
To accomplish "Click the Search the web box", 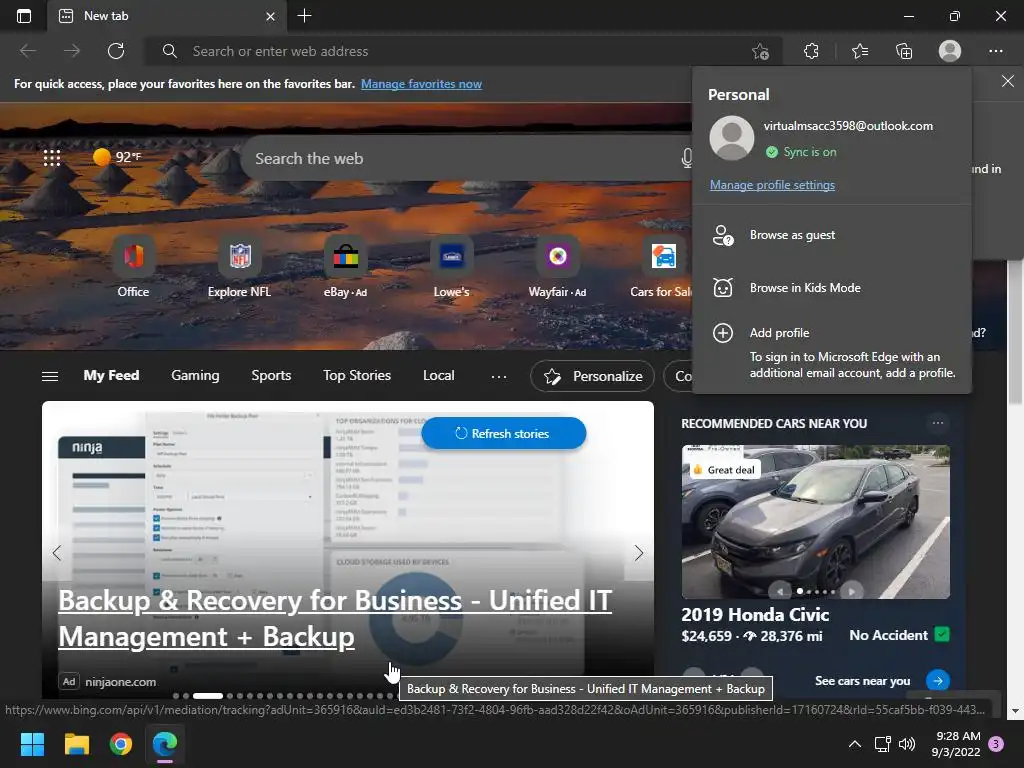I will pos(464,158).
